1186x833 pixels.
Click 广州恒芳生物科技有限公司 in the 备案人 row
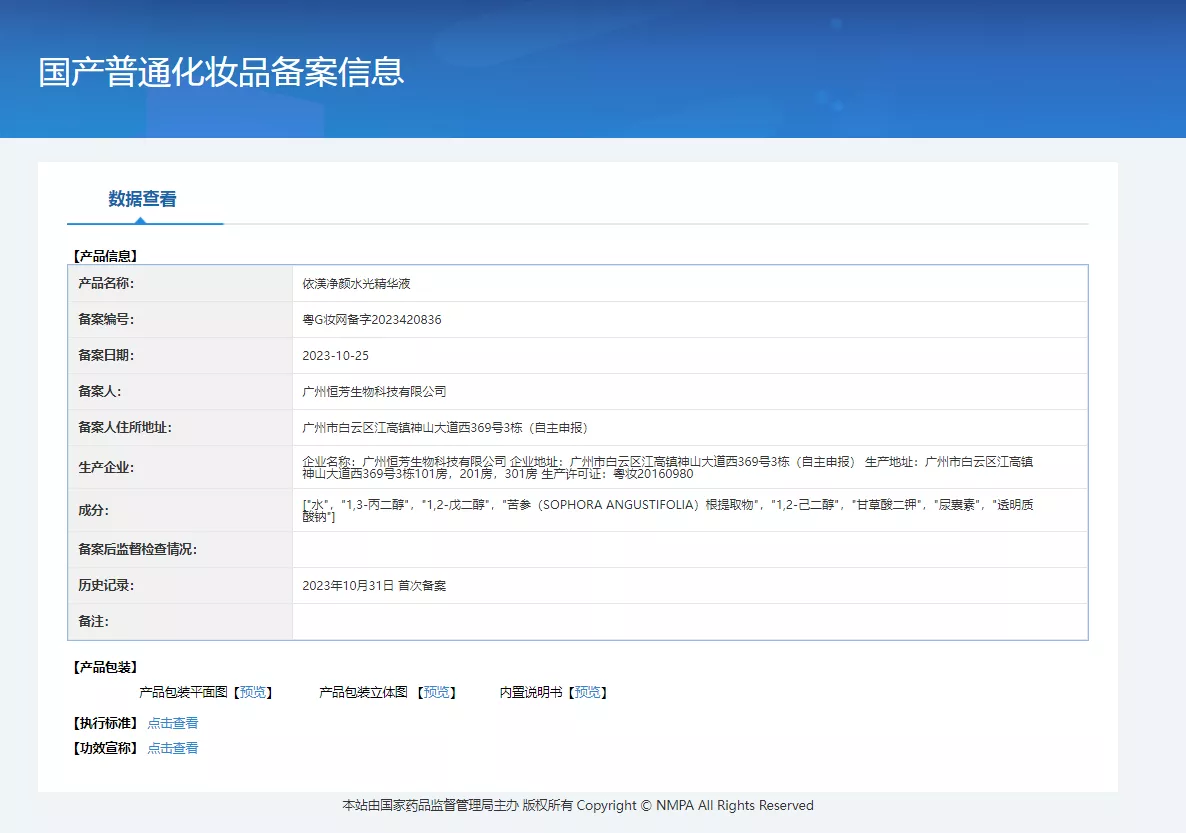[374, 392]
